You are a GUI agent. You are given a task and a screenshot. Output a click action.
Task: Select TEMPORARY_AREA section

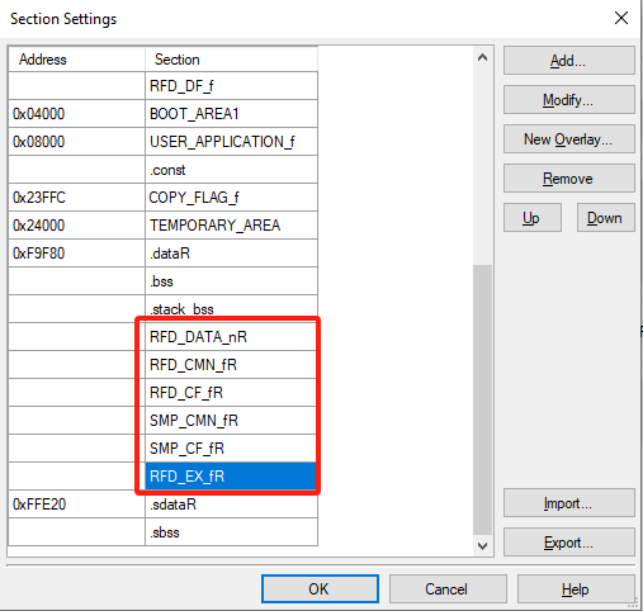point(231,225)
